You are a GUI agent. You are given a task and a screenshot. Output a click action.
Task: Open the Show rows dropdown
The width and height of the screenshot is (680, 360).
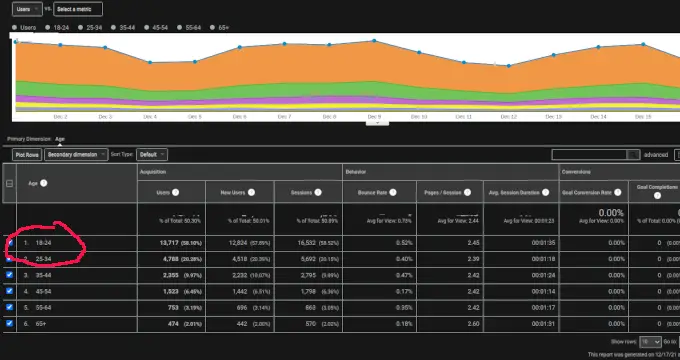tap(650, 342)
